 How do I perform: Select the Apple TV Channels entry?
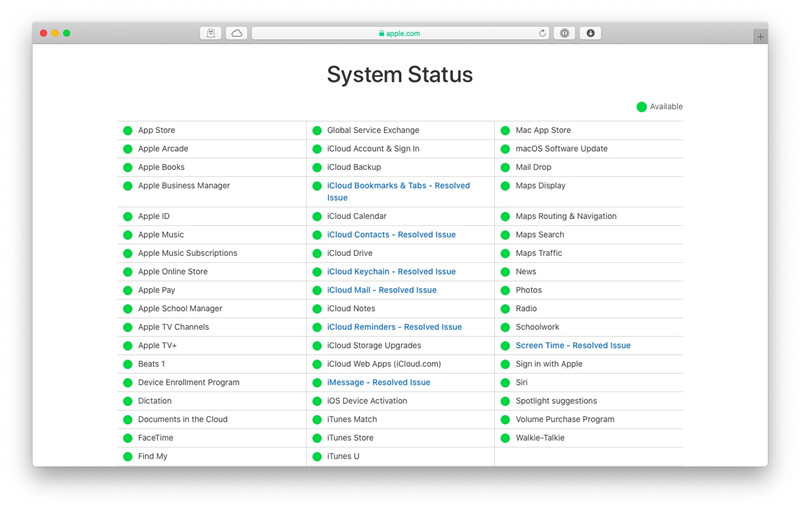[x=173, y=327]
